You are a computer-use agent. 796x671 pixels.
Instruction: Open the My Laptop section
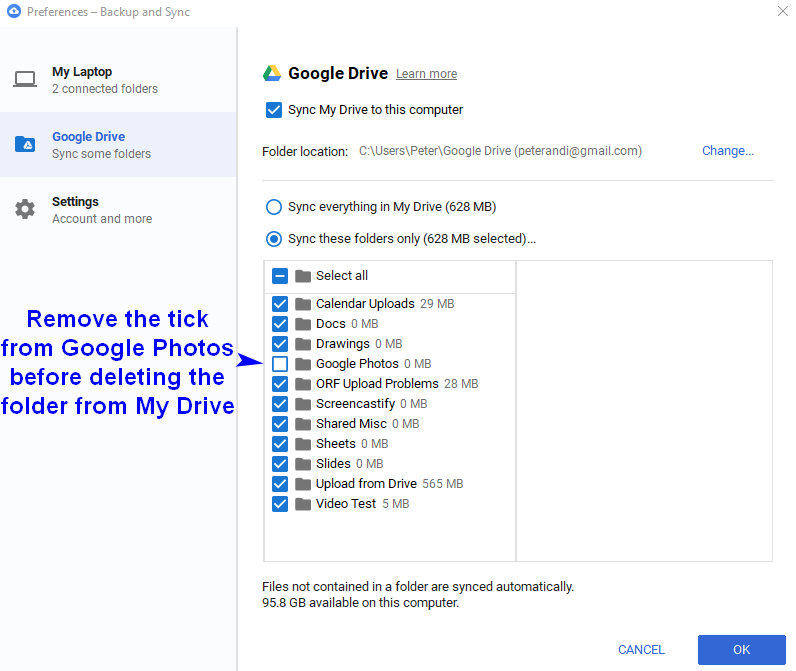(118, 80)
